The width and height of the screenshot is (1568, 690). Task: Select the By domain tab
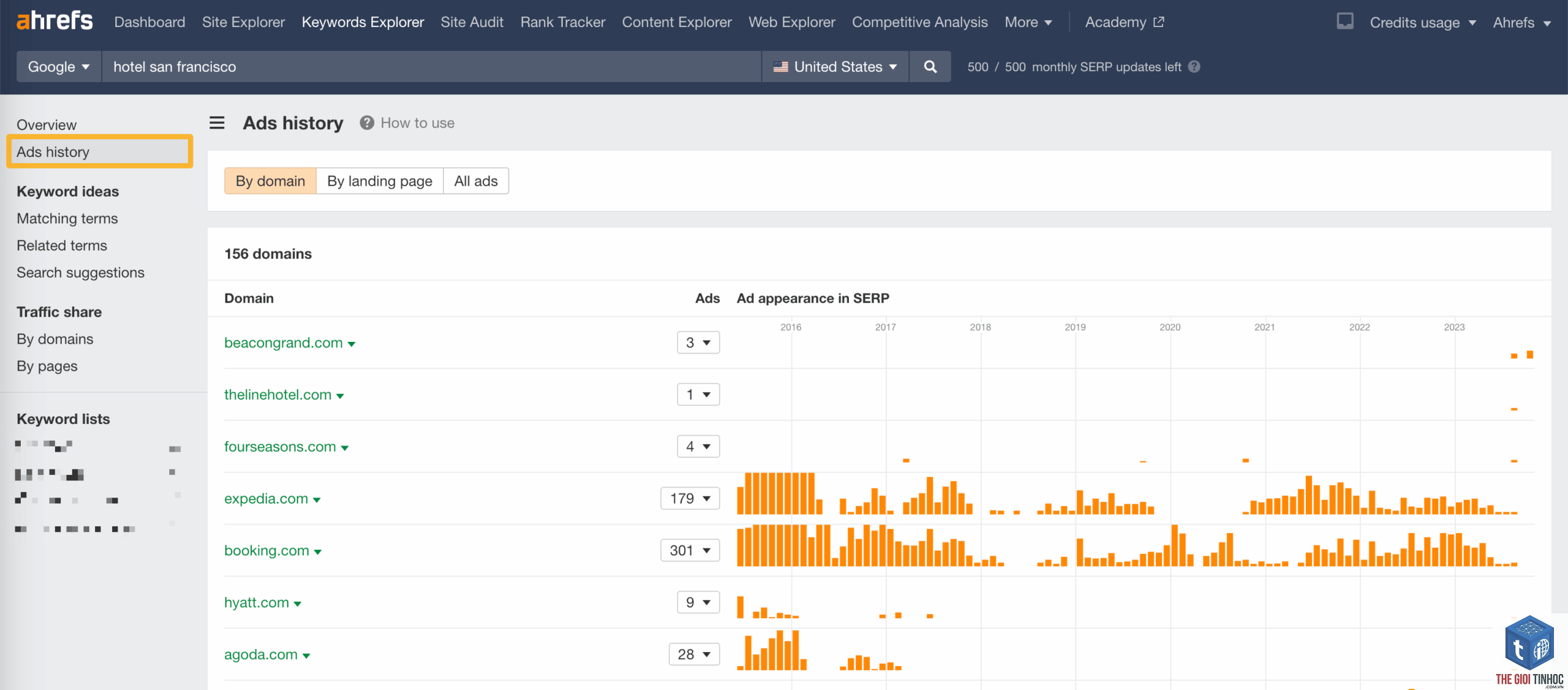point(270,181)
